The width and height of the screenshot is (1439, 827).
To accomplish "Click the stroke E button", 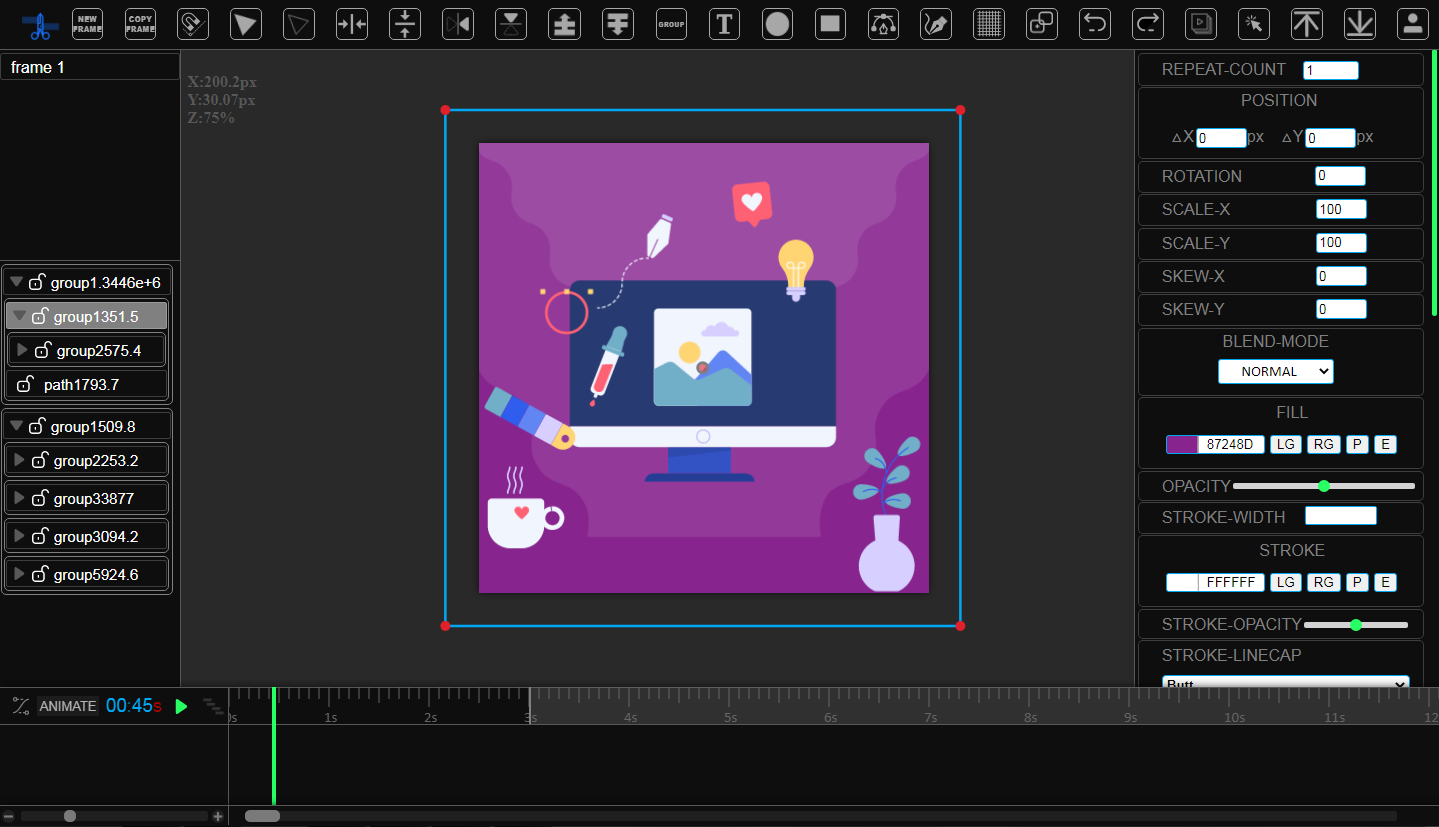I will (x=1385, y=582).
